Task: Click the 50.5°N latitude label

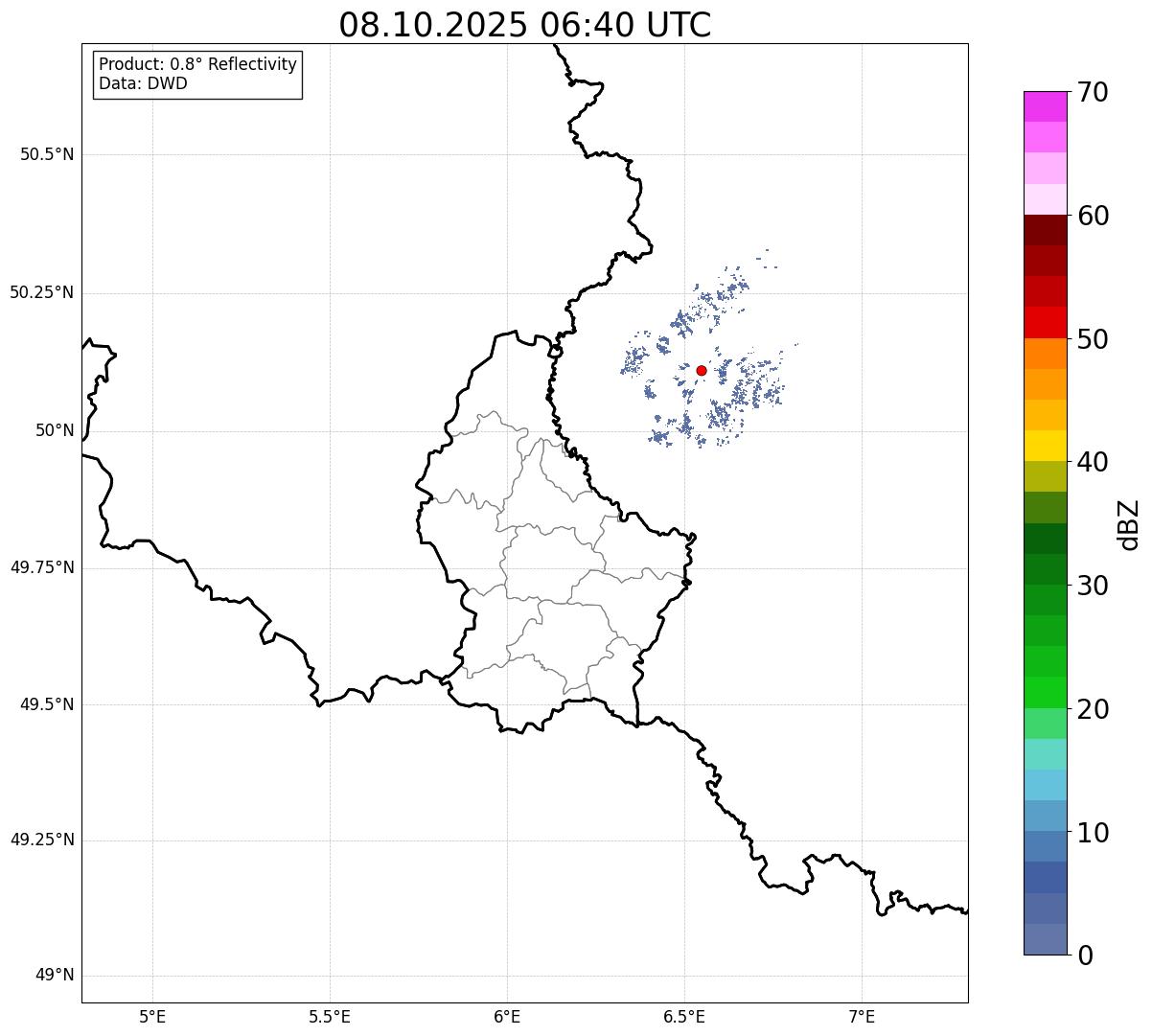Action: coord(47,154)
